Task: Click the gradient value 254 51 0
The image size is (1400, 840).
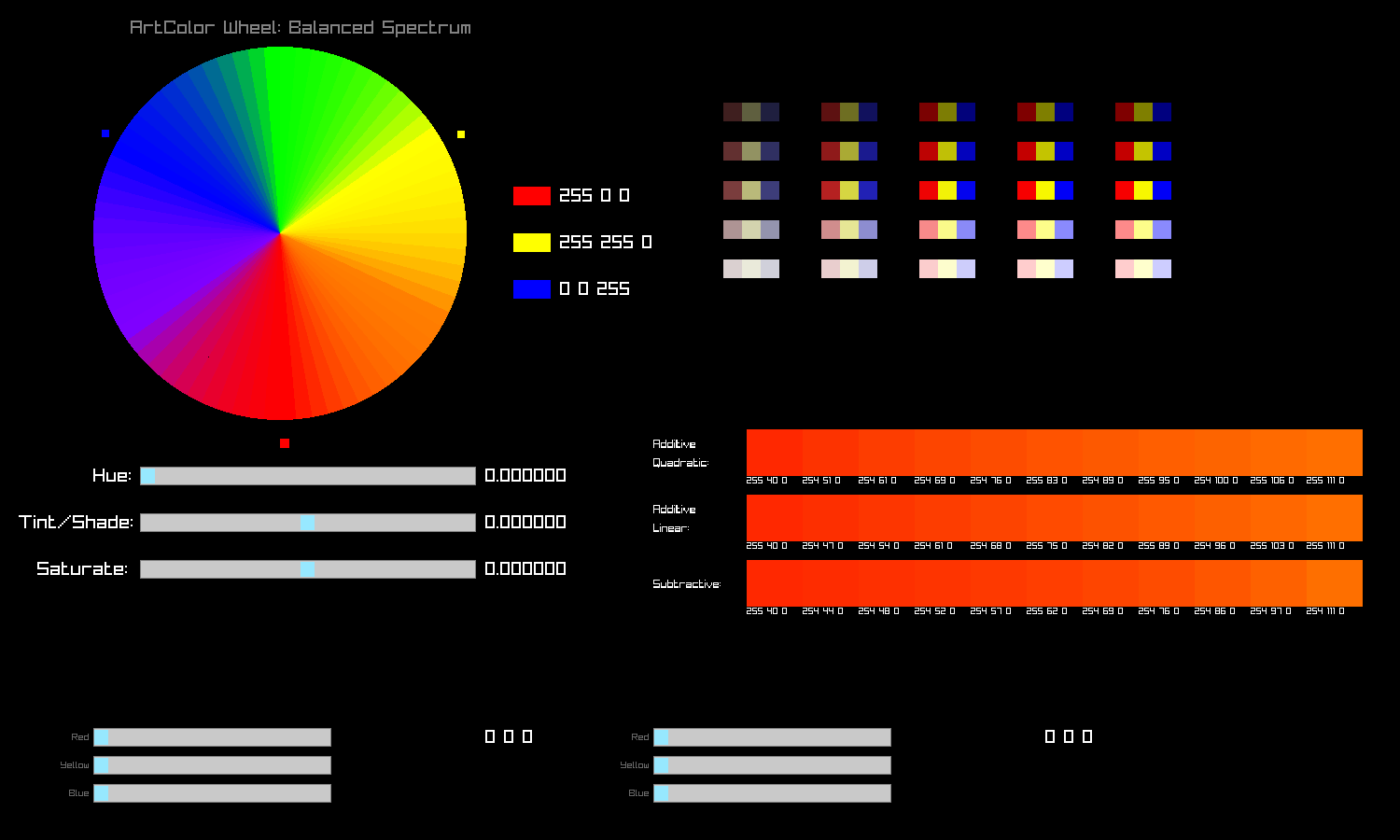Action: pyautogui.click(x=821, y=481)
